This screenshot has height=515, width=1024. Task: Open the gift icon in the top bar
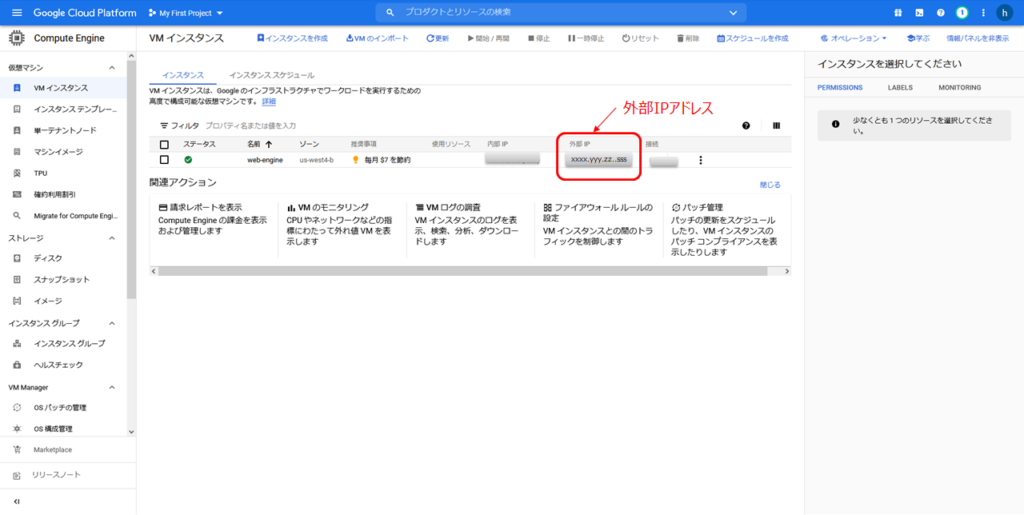[x=897, y=13]
